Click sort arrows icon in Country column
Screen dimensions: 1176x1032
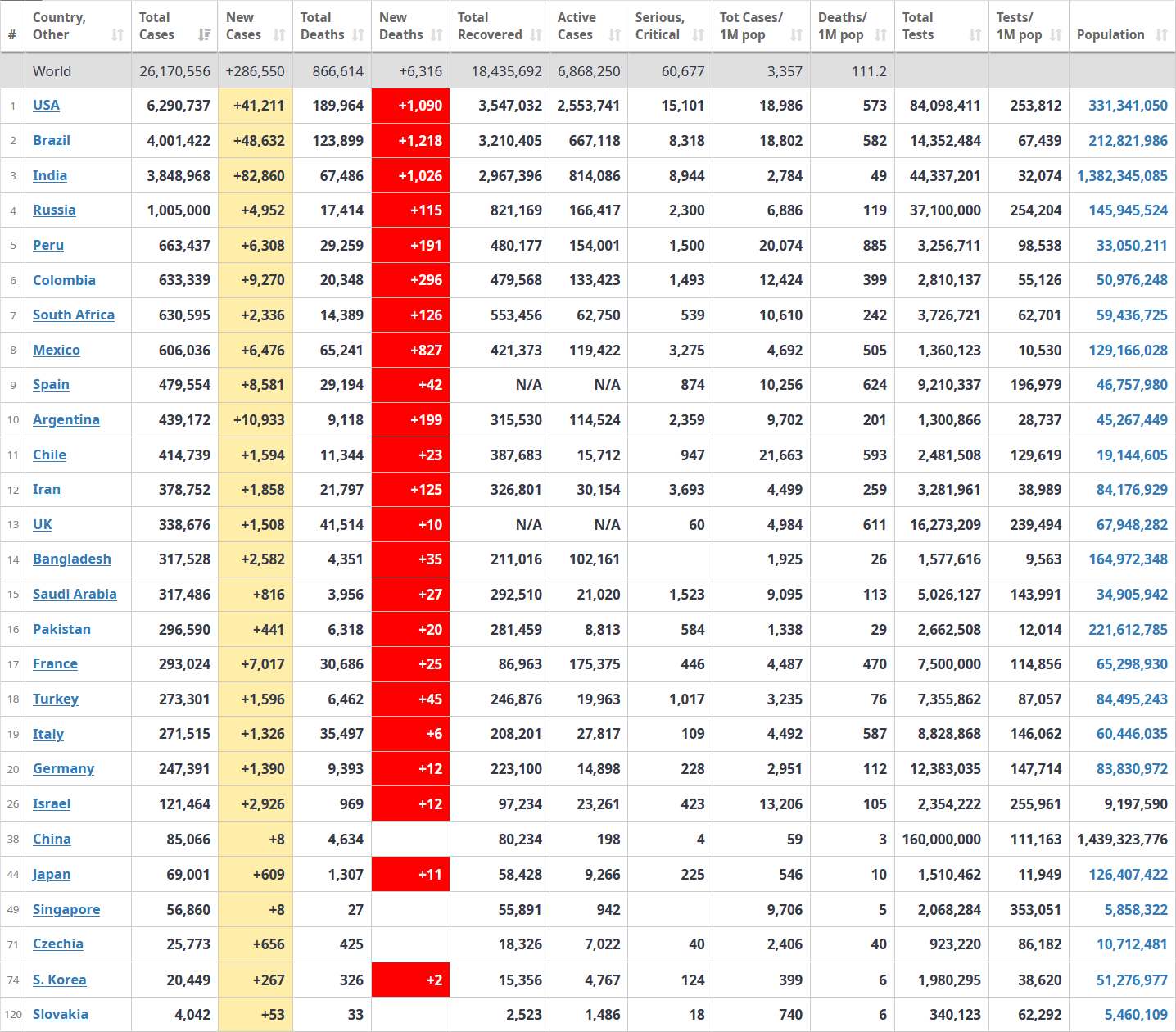coord(117,35)
